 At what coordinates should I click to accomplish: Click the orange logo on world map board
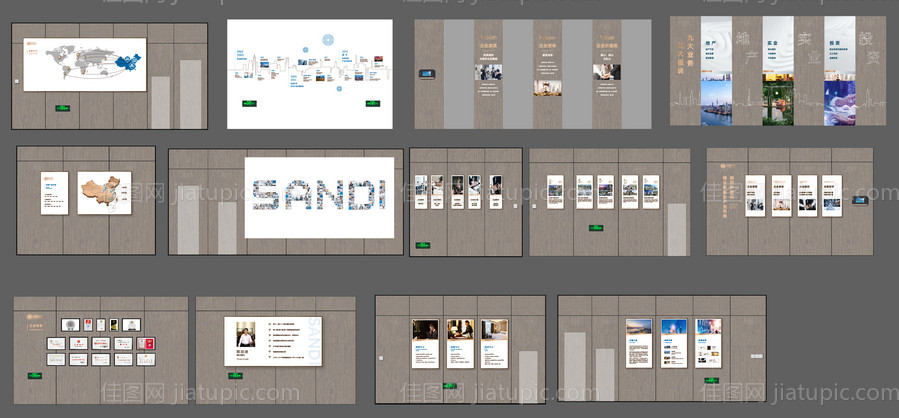(x=33, y=44)
